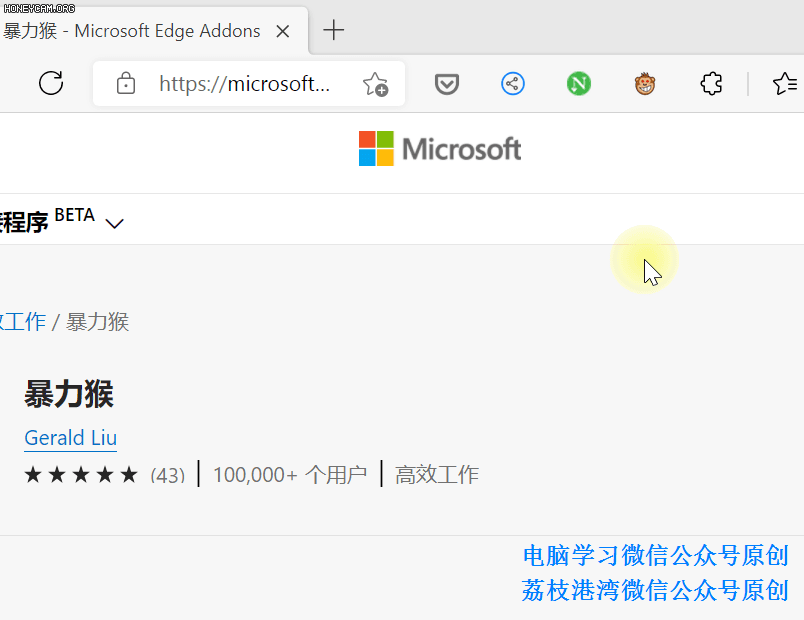Click the 高效工作 category link

click(437, 475)
